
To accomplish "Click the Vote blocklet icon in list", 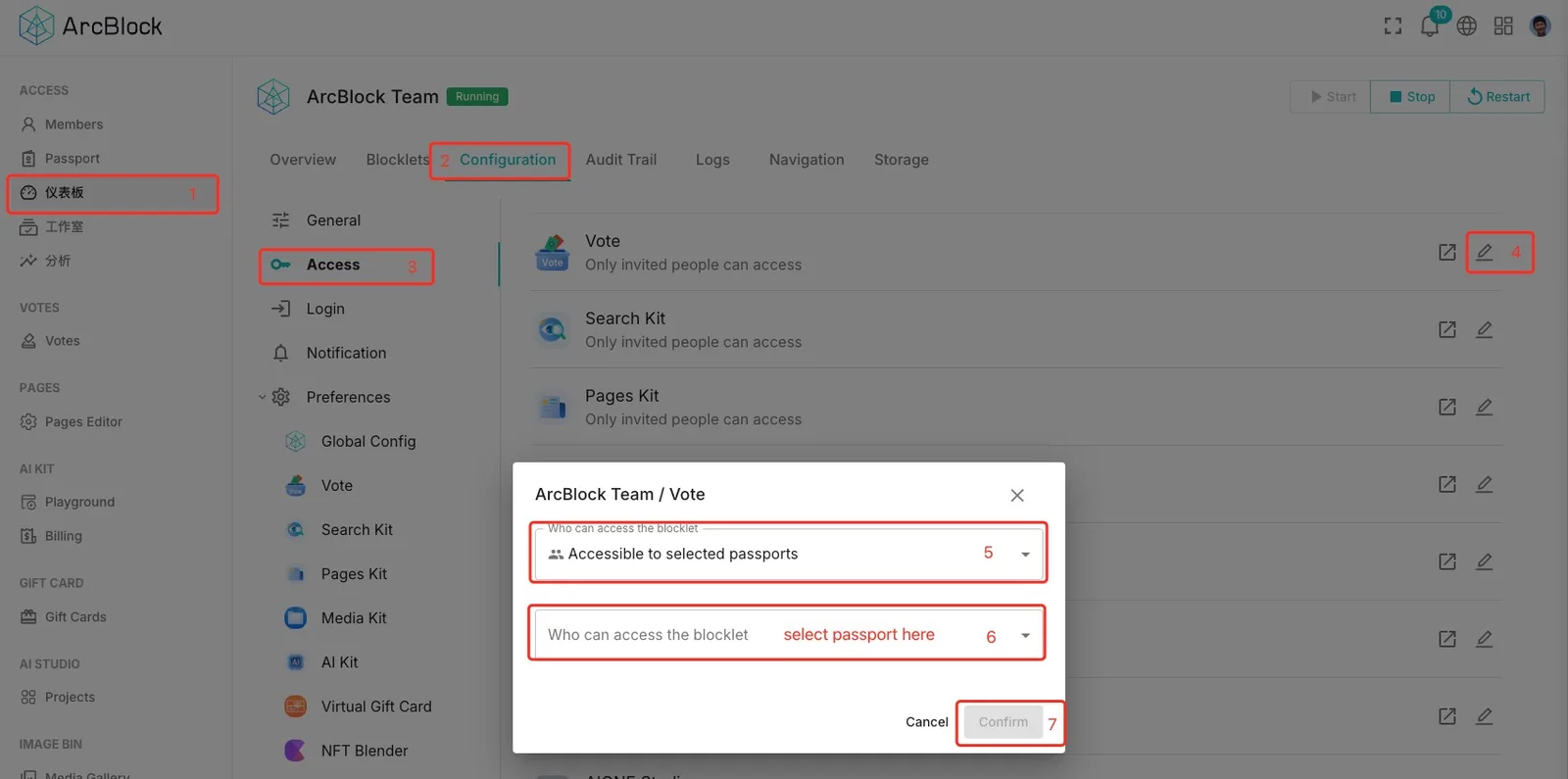I will coord(553,252).
